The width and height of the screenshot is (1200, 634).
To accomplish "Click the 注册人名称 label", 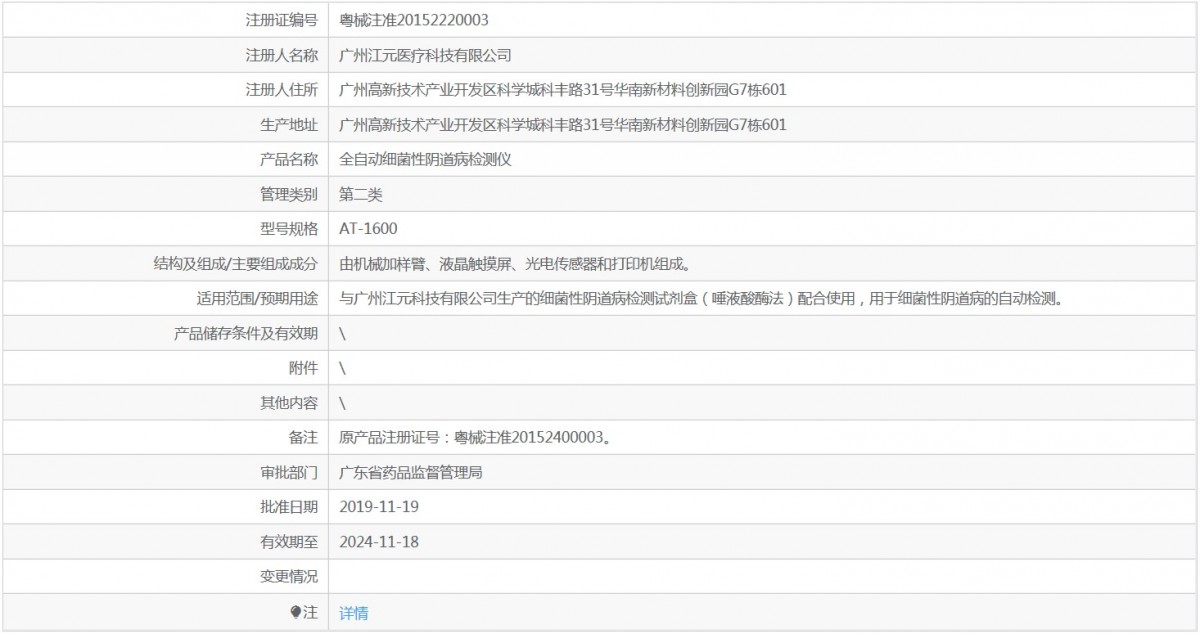I will coord(282,55).
